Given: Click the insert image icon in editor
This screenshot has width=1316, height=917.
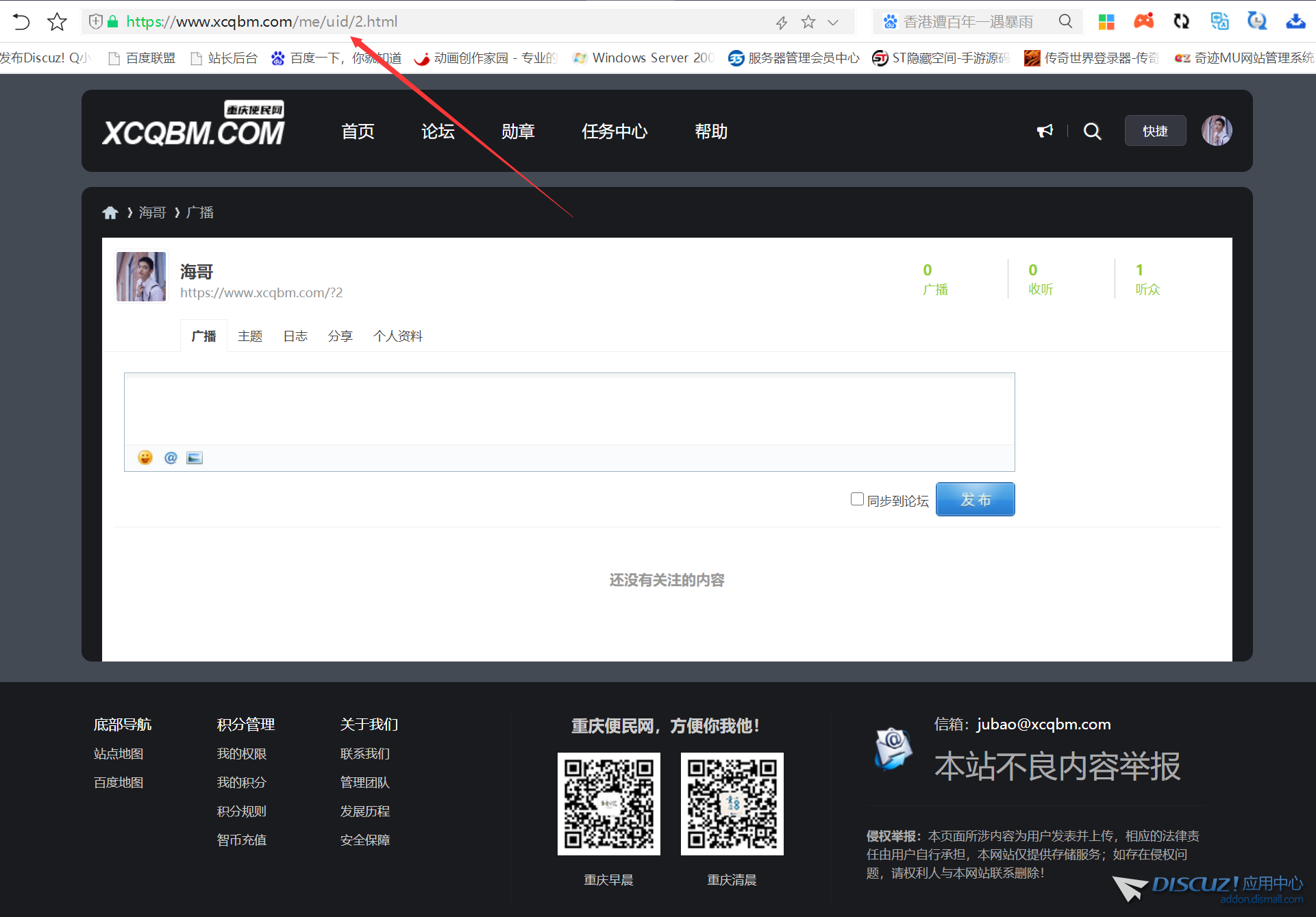Looking at the screenshot, I should click(x=195, y=457).
